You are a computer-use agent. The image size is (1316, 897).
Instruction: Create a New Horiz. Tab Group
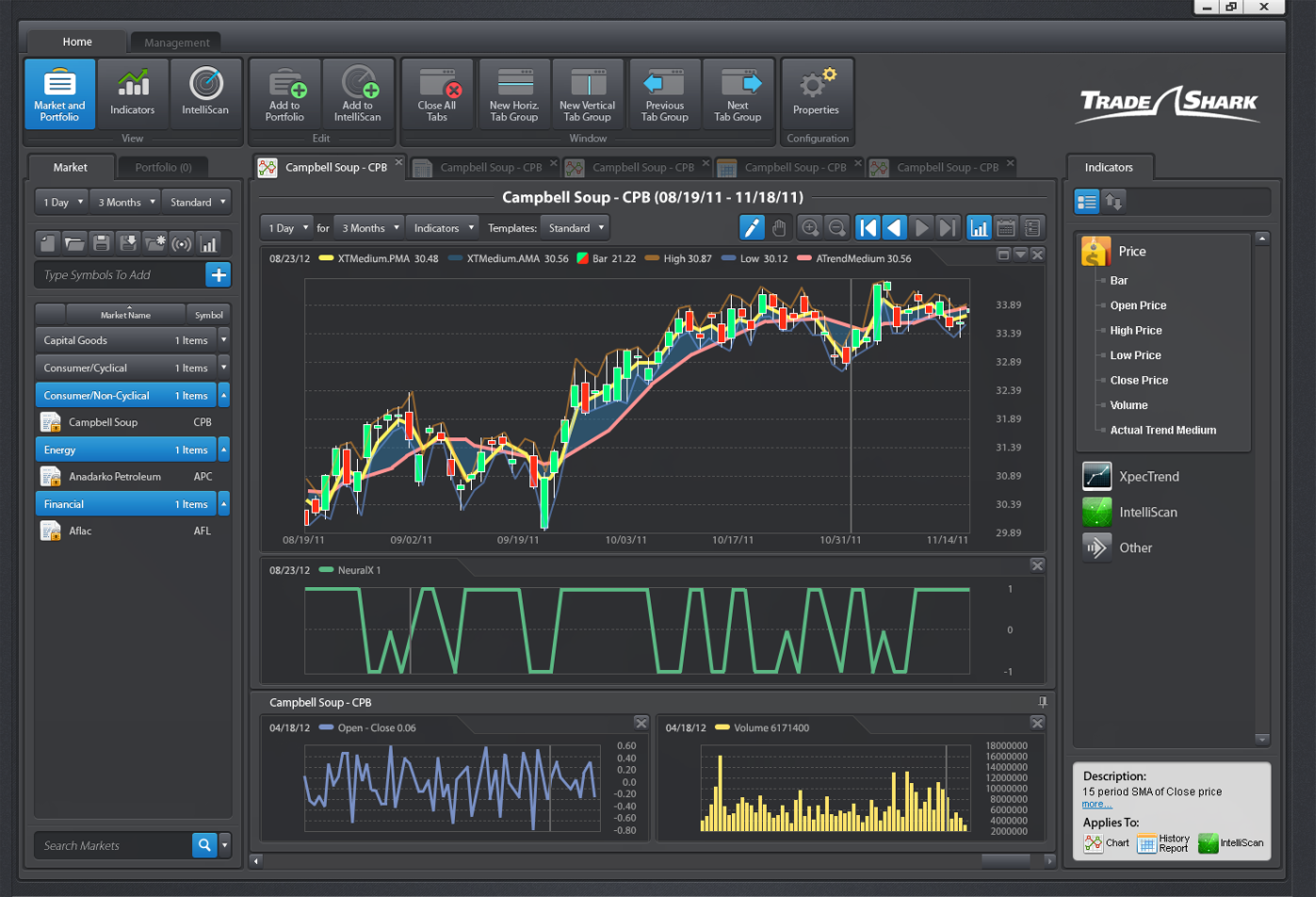pos(513,94)
